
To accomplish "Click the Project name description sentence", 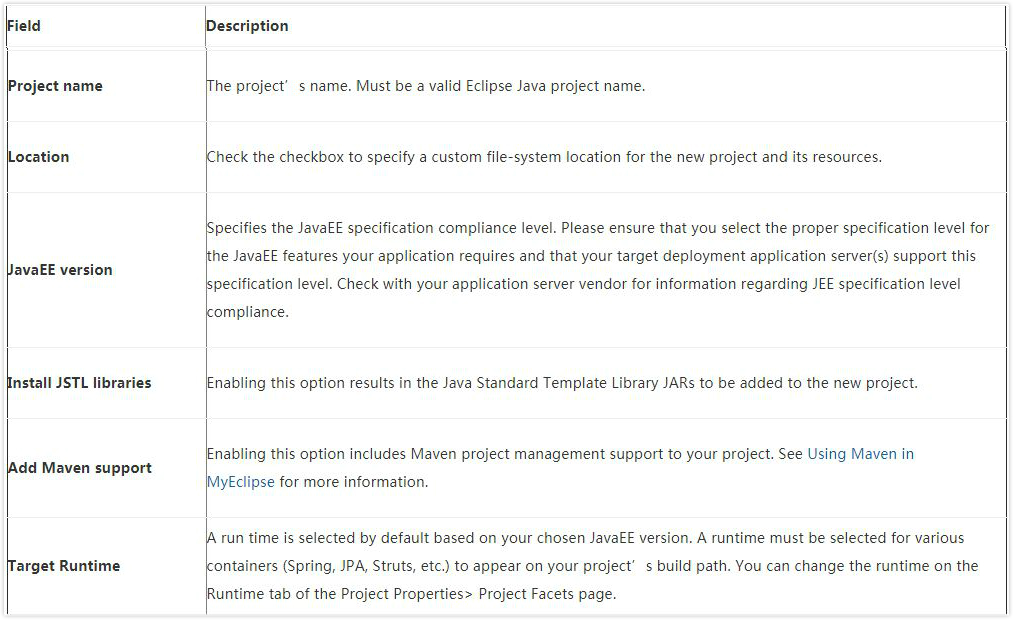I will 425,86.
